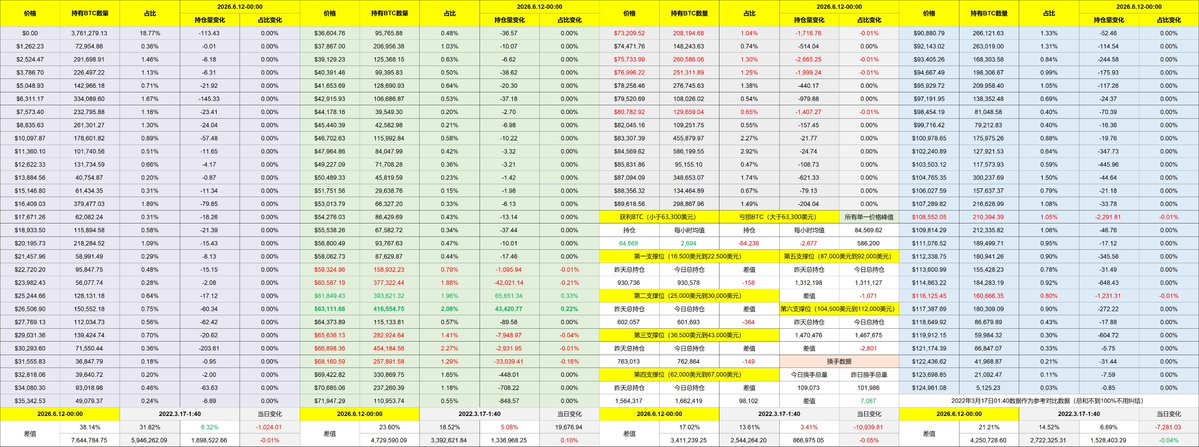Select the 18.77% share cell
1199x447 pixels.
150,33
